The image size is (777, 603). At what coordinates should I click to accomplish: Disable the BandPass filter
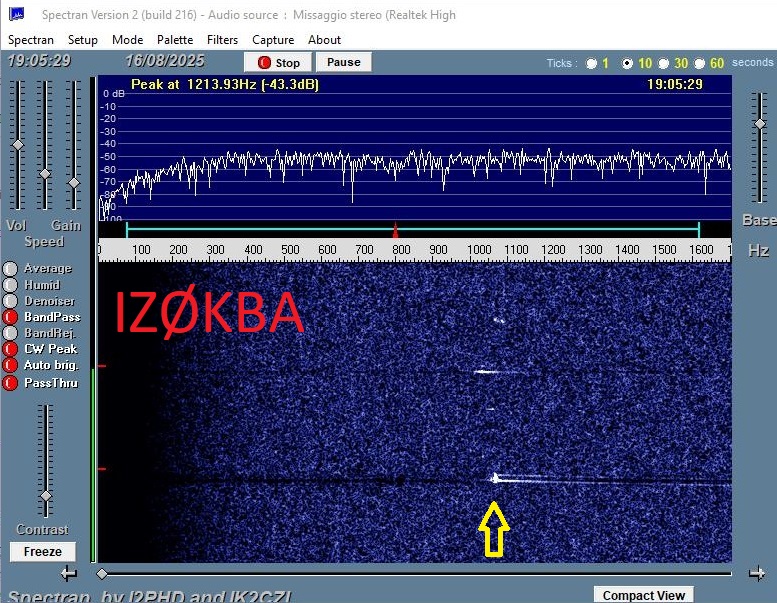tap(10, 317)
